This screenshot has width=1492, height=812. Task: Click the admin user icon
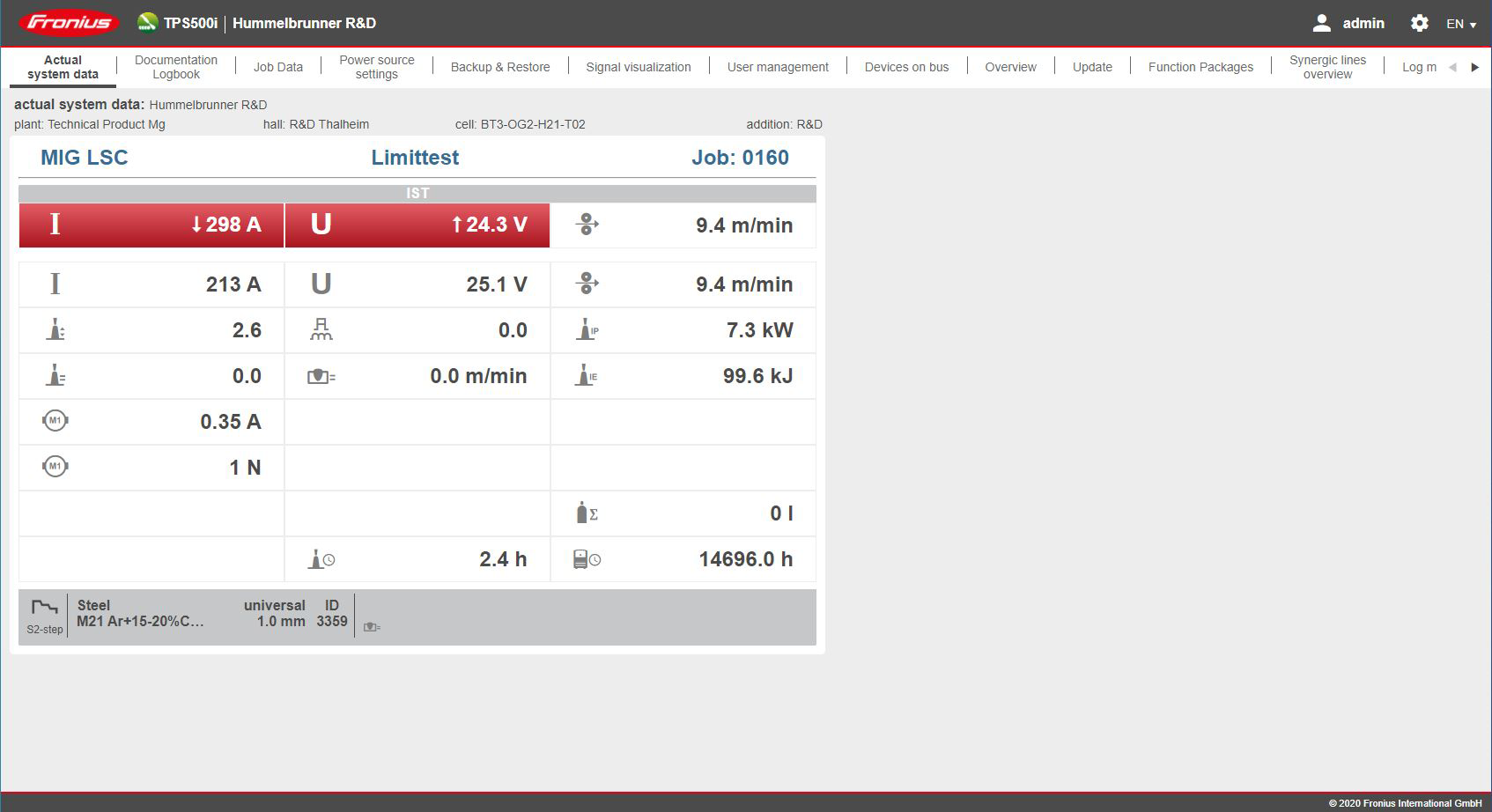pyautogui.click(x=1321, y=23)
